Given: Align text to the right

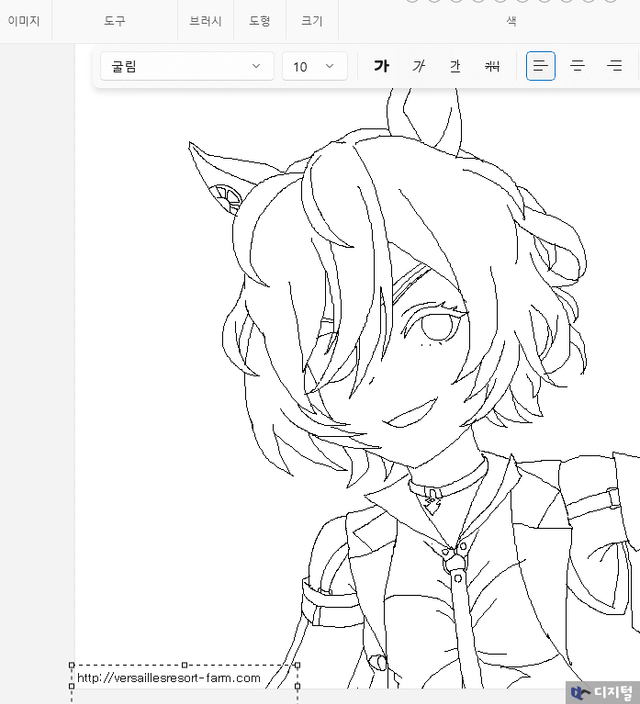Looking at the screenshot, I should click(x=614, y=67).
